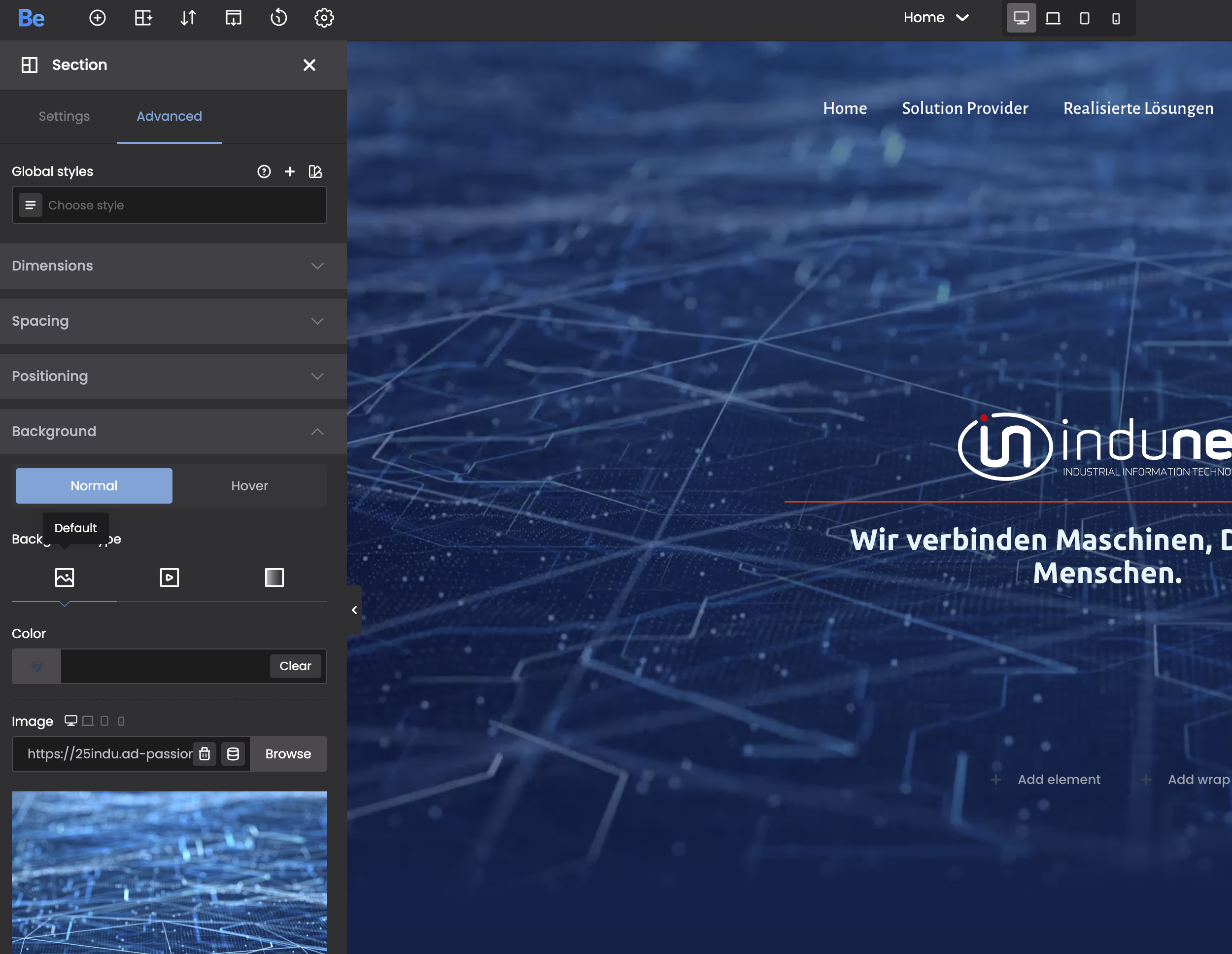The width and height of the screenshot is (1232, 954).
Task: Click Solution Provider in site menu
Action: click(964, 108)
